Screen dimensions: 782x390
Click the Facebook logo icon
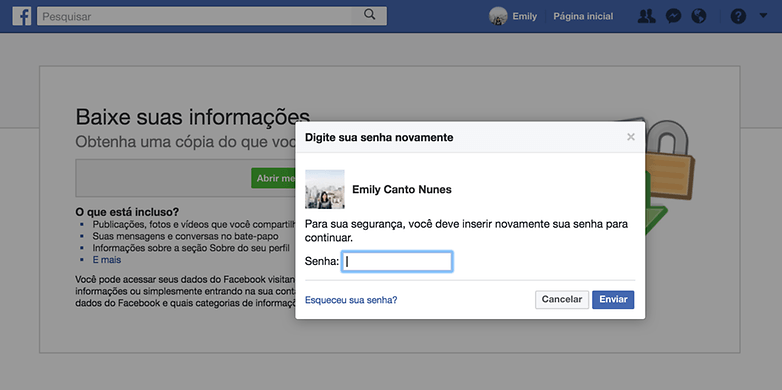click(x=21, y=16)
